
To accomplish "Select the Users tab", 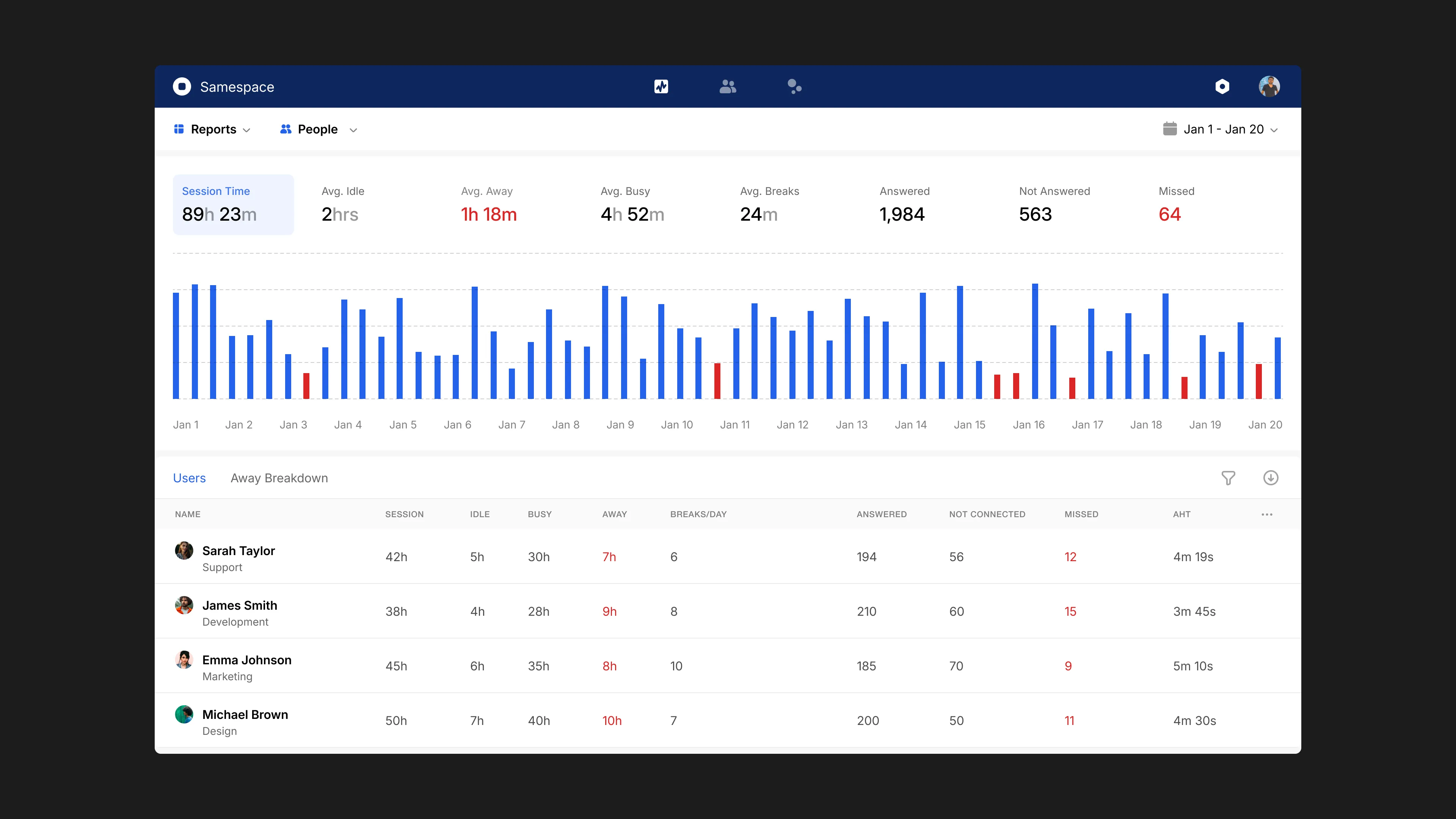I will coord(189,478).
